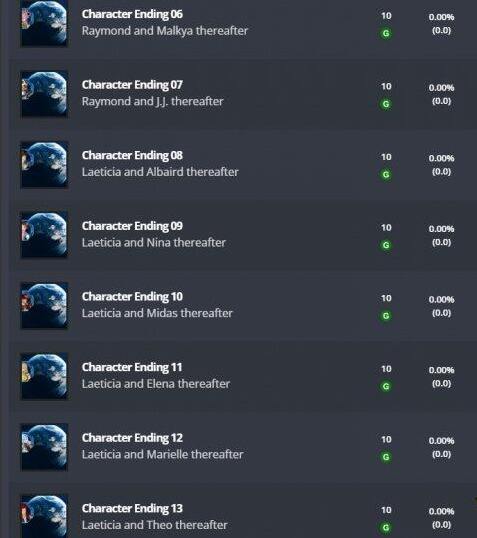The width and height of the screenshot is (477, 538).
Task: Open the Character Ending 07 title link
Action: point(132,85)
